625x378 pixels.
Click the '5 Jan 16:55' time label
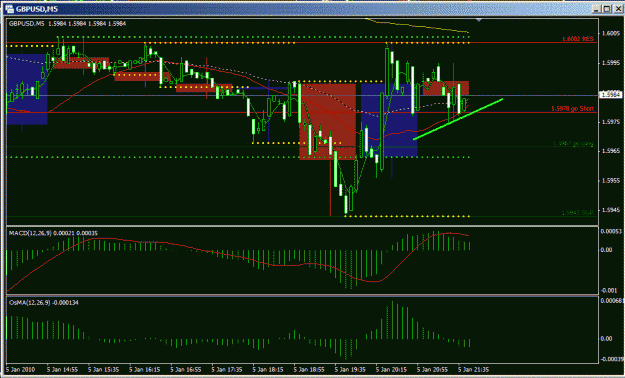click(x=185, y=370)
